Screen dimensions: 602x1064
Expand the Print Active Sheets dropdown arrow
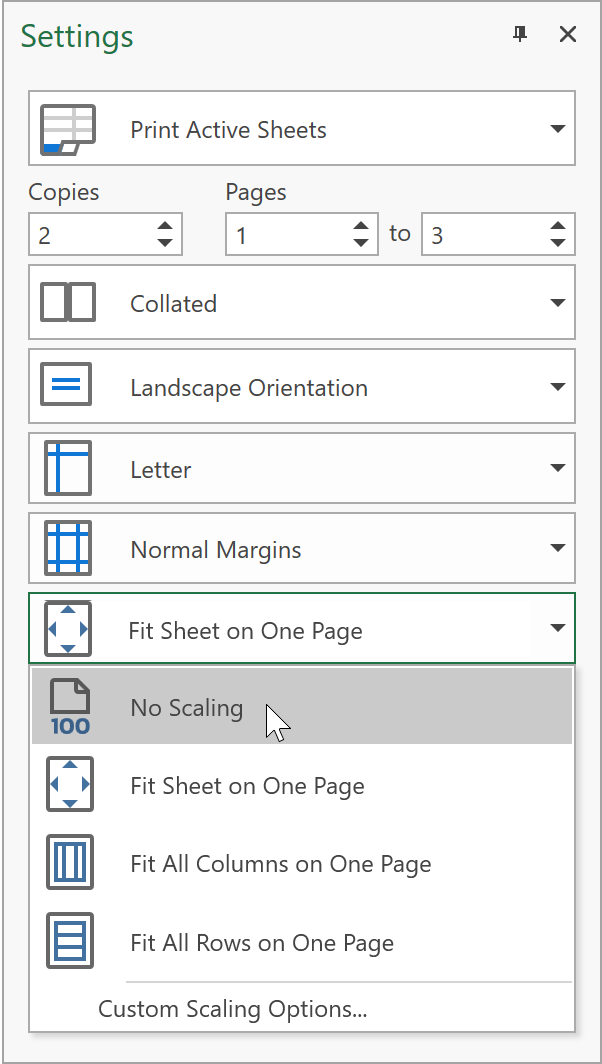click(557, 129)
